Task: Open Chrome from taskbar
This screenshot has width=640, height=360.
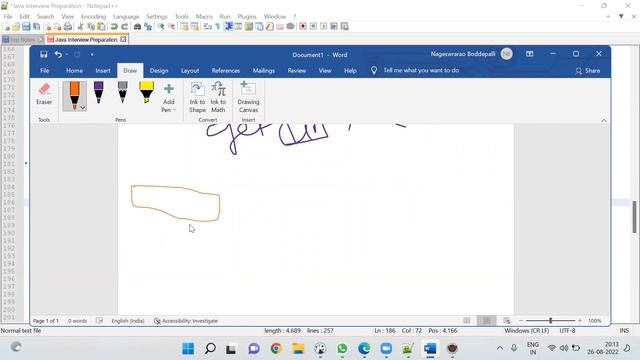Action: pyautogui.click(x=276, y=349)
